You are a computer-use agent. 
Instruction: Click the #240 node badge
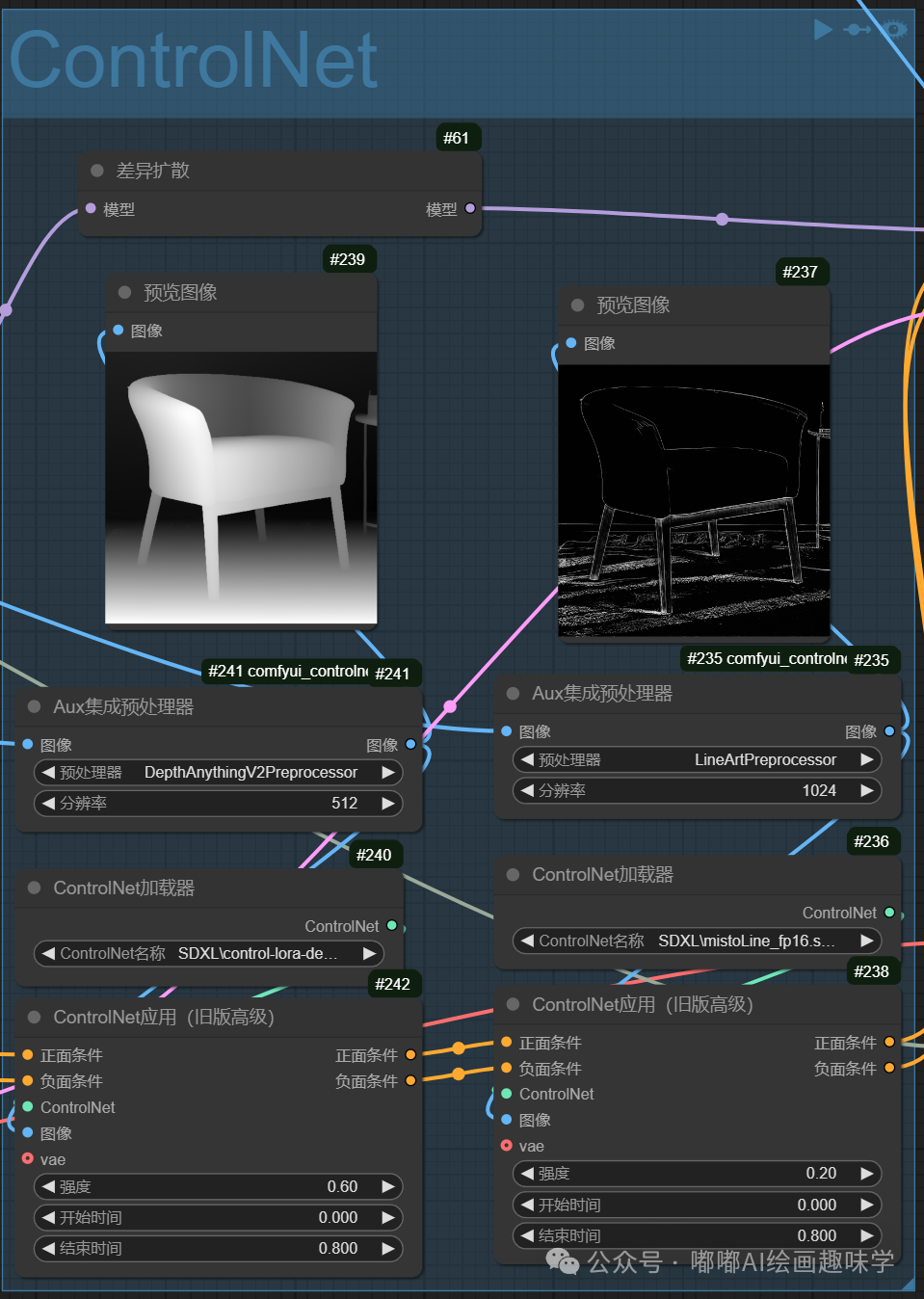[x=374, y=855]
